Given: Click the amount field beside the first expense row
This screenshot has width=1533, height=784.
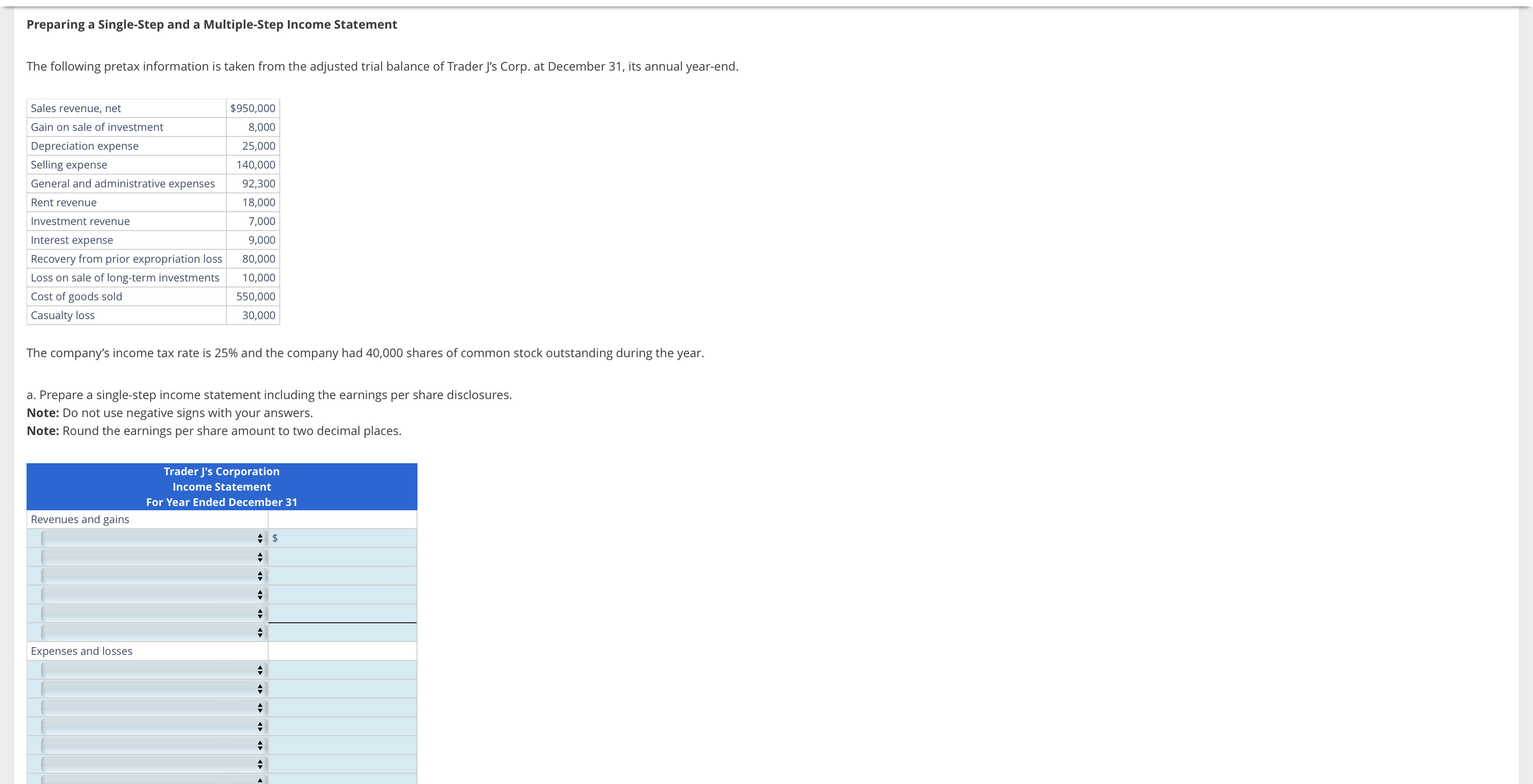Looking at the screenshot, I should coord(343,670).
